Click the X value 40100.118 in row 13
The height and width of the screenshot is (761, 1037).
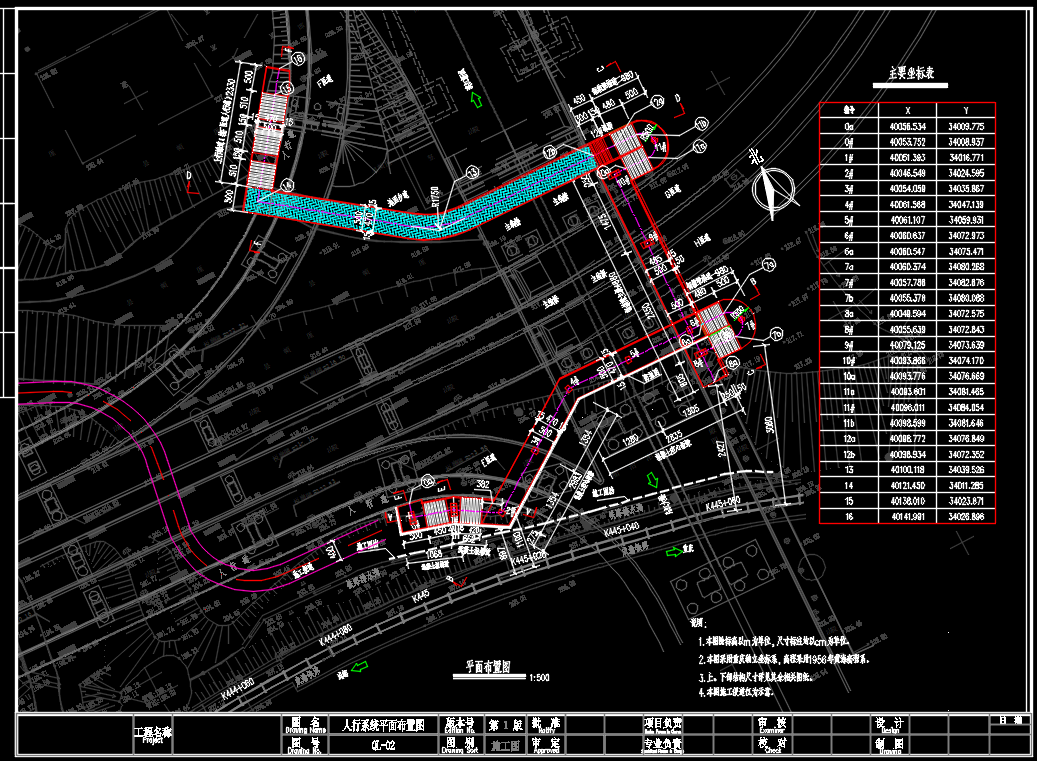907,470
